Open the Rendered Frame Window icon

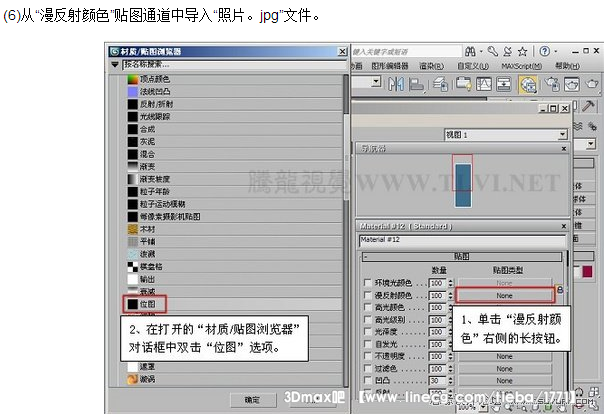[x=572, y=84]
